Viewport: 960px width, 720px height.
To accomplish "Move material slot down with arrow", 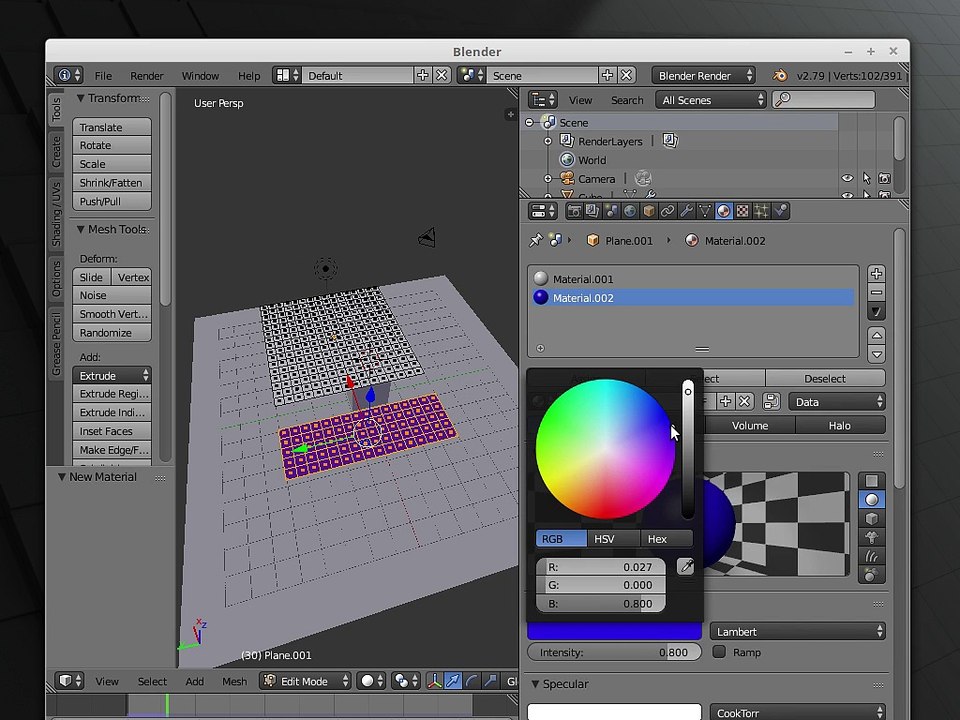I will pyautogui.click(x=876, y=354).
